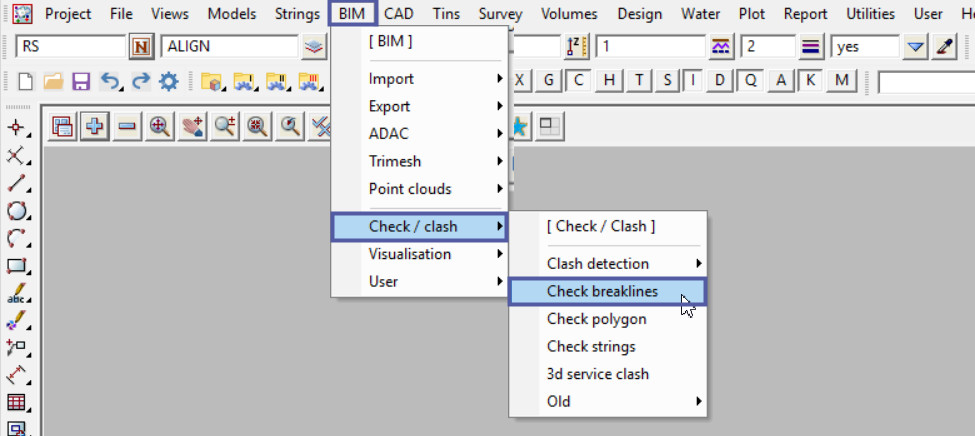Select the circle drawing tool

[x=17, y=211]
